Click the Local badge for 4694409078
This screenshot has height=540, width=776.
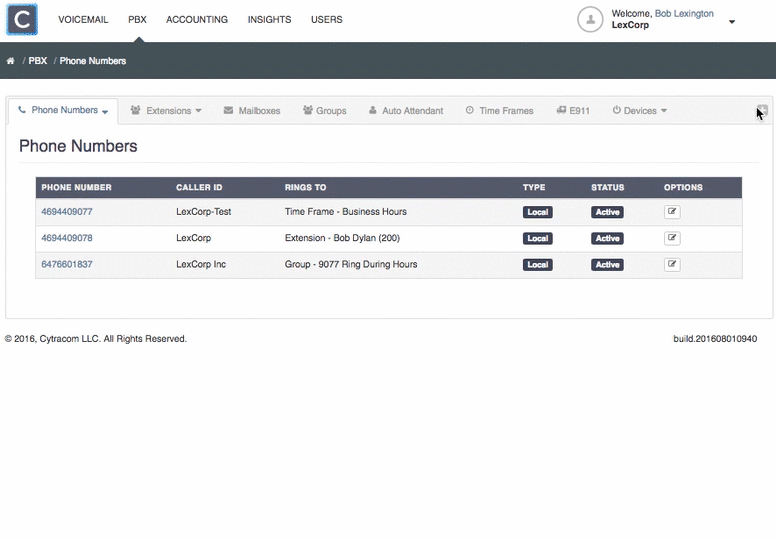pos(537,238)
